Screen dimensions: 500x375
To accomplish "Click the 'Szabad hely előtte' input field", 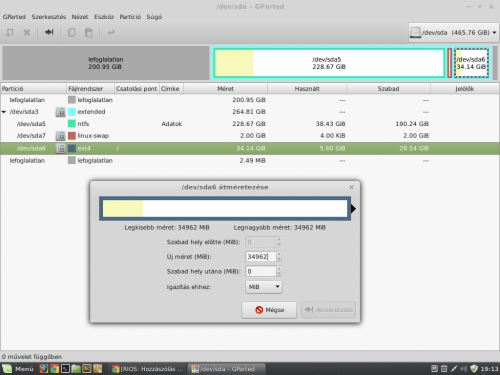I will 261,242.
